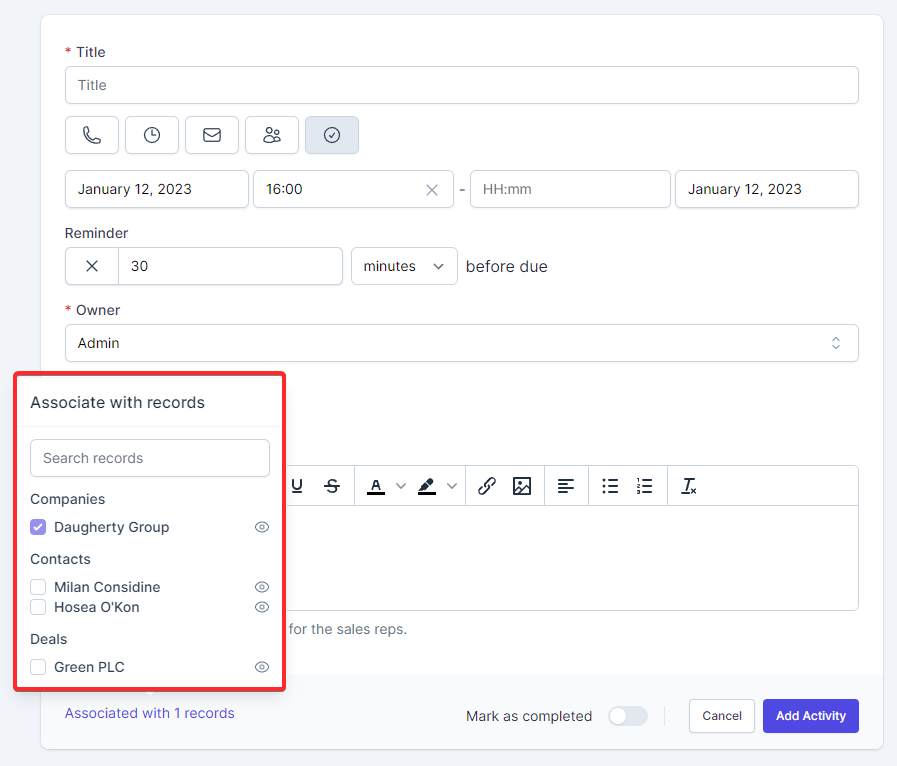
Task: Insert a link in the editor
Action: [x=487, y=486]
